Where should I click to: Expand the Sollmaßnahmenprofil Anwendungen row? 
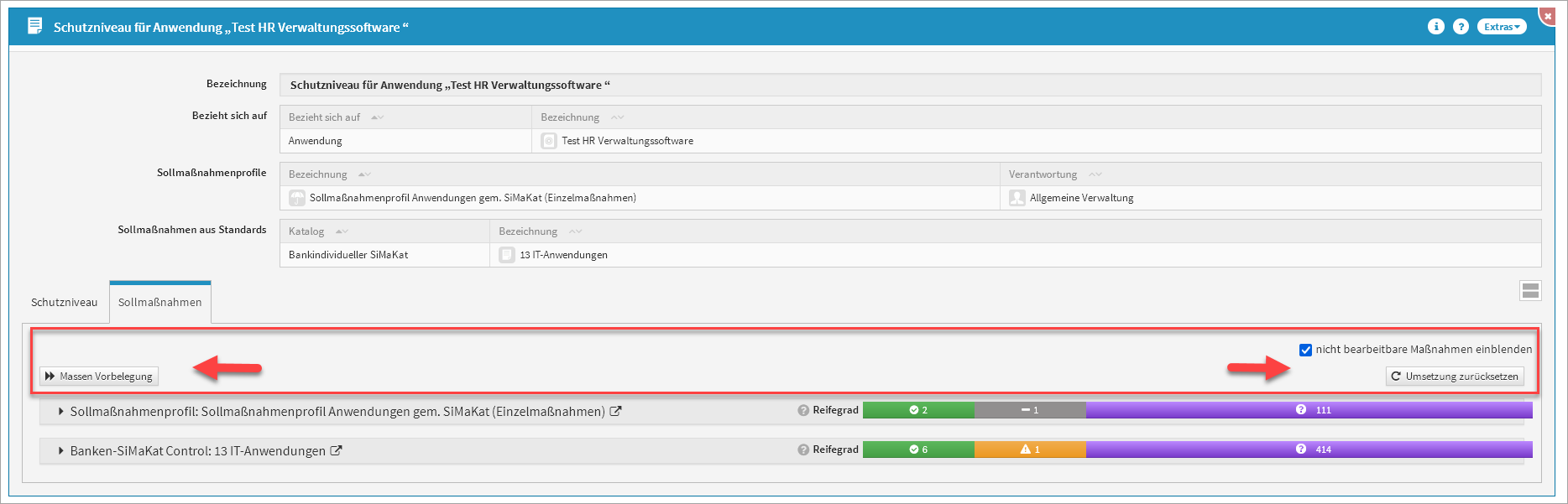(x=61, y=412)
